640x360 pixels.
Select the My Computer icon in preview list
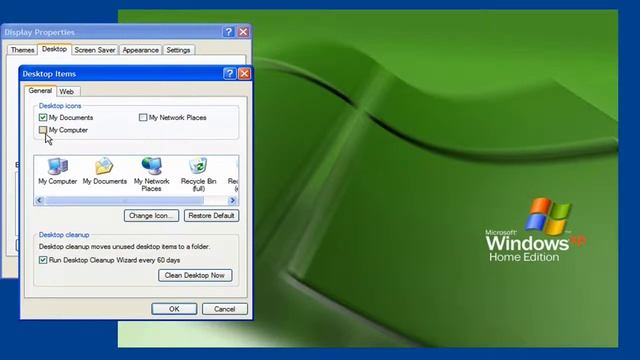click(58, 171)
